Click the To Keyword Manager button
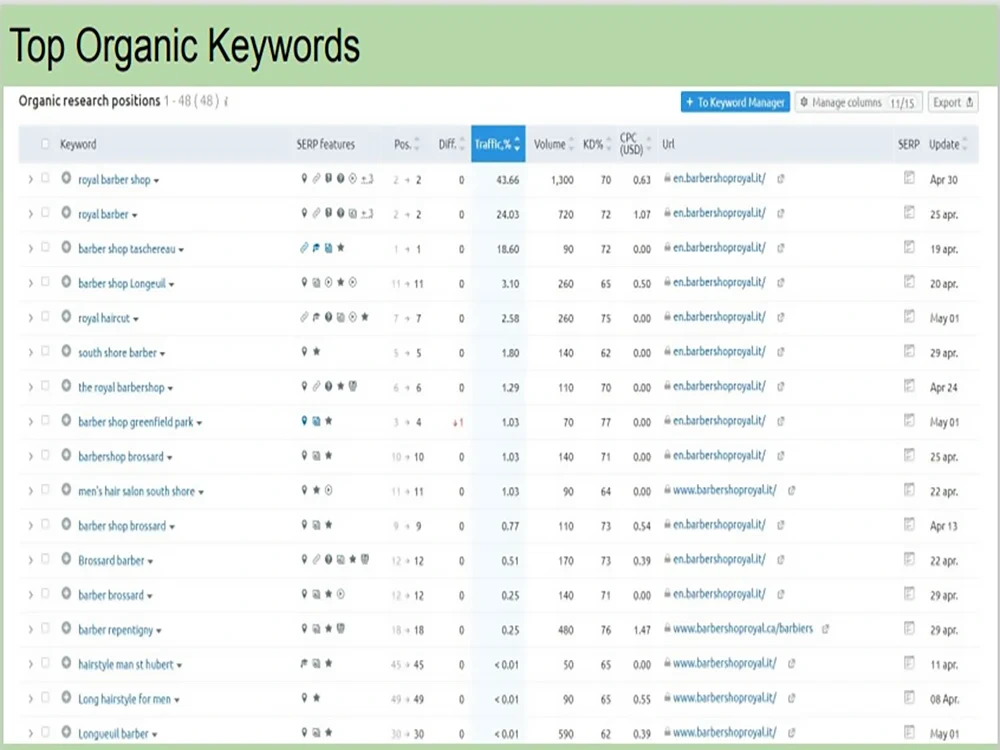 735,102
